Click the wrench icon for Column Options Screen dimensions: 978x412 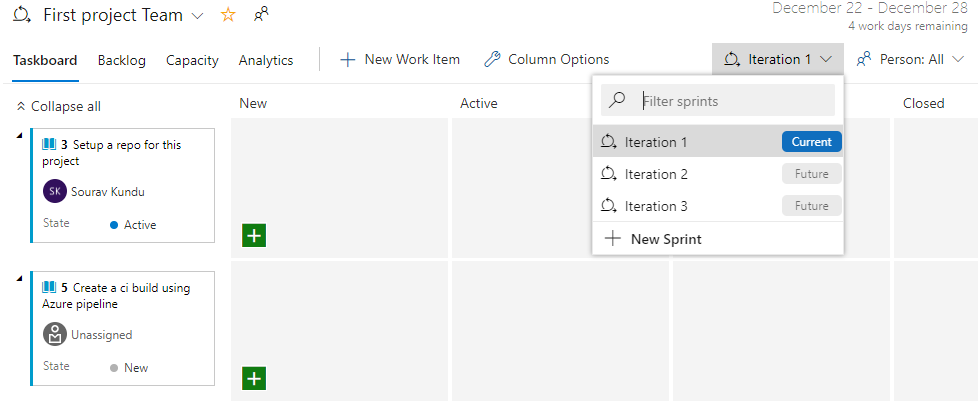pyautogui.click(x=491, y=60)
